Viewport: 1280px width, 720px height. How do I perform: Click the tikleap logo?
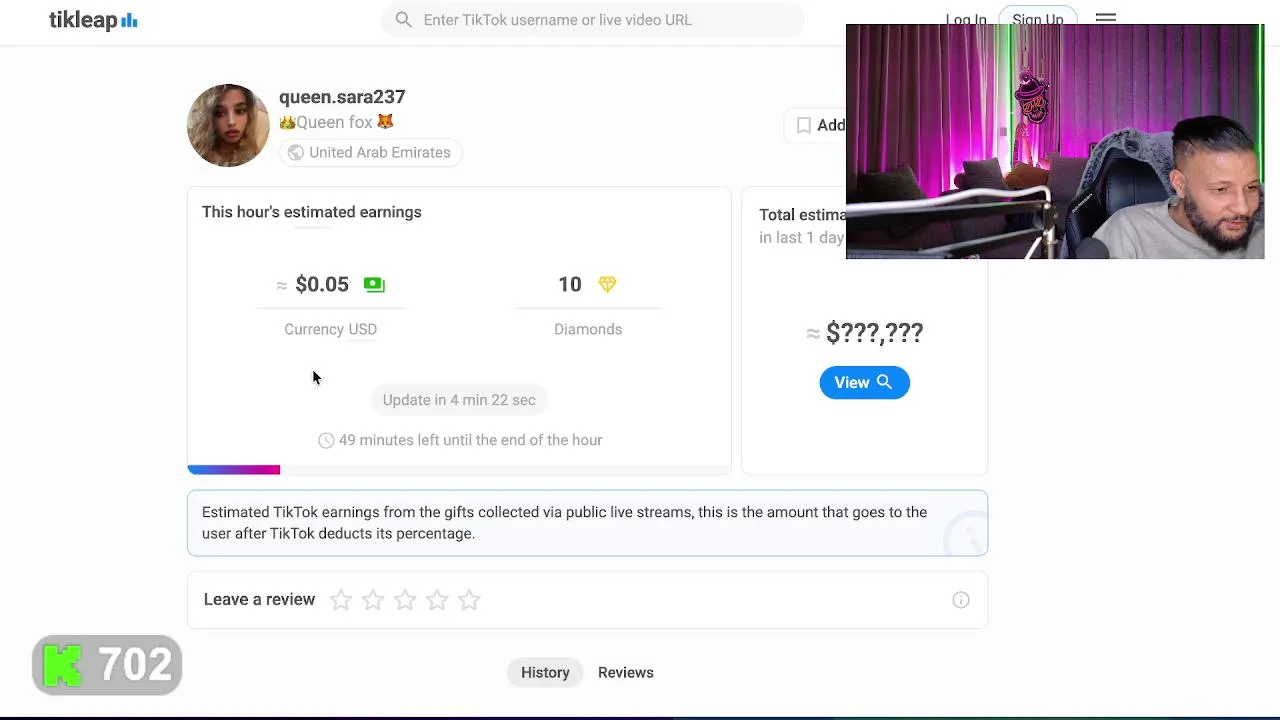[x=93, y=20]
